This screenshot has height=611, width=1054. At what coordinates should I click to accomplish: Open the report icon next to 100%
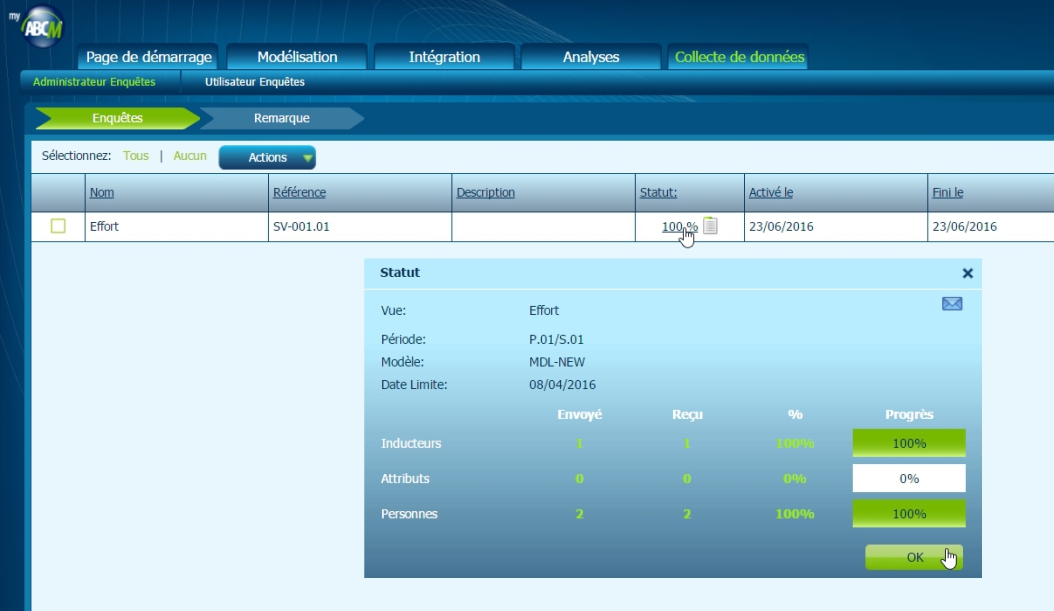tap(710, 226)
